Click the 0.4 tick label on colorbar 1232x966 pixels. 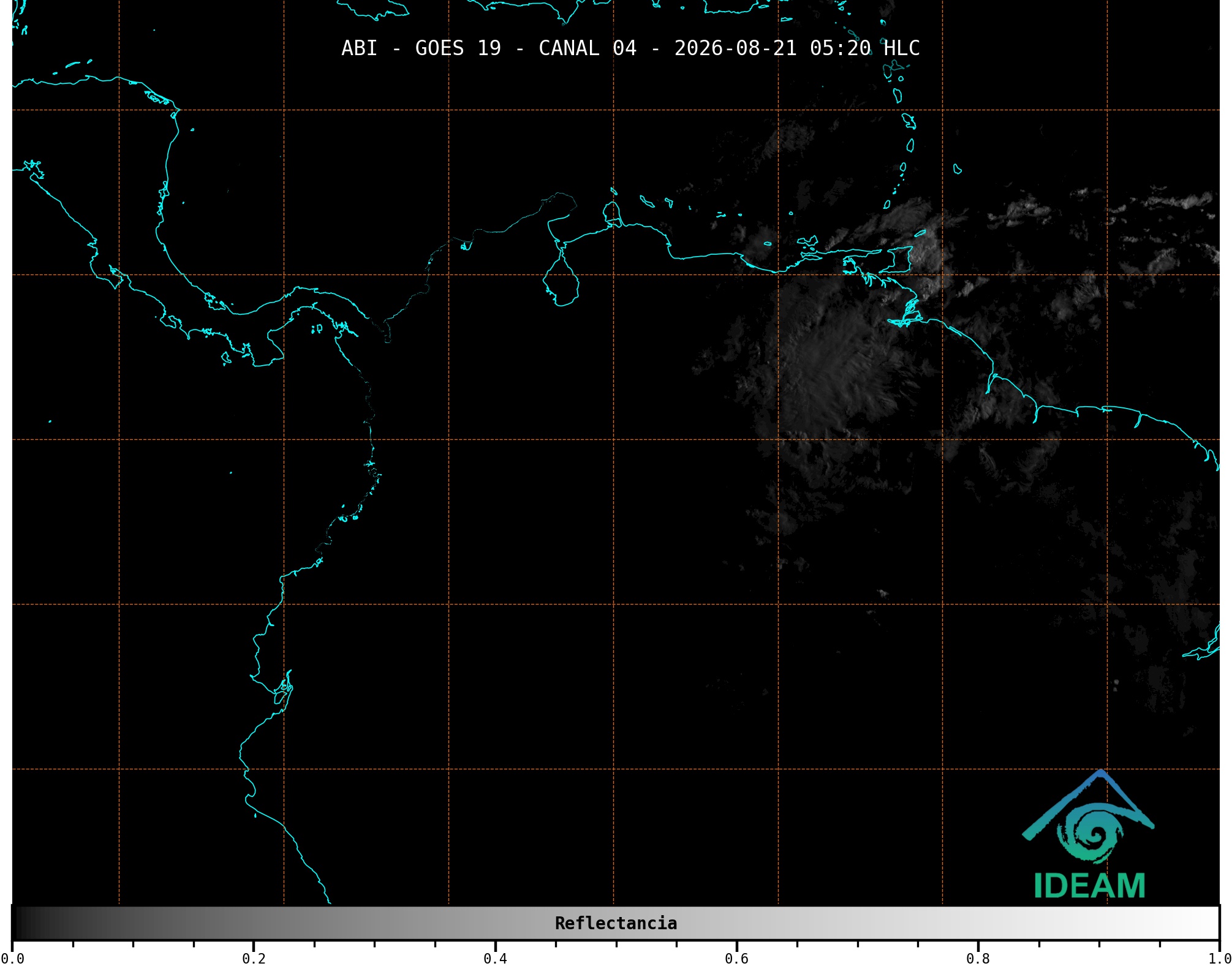coord(495,958)
